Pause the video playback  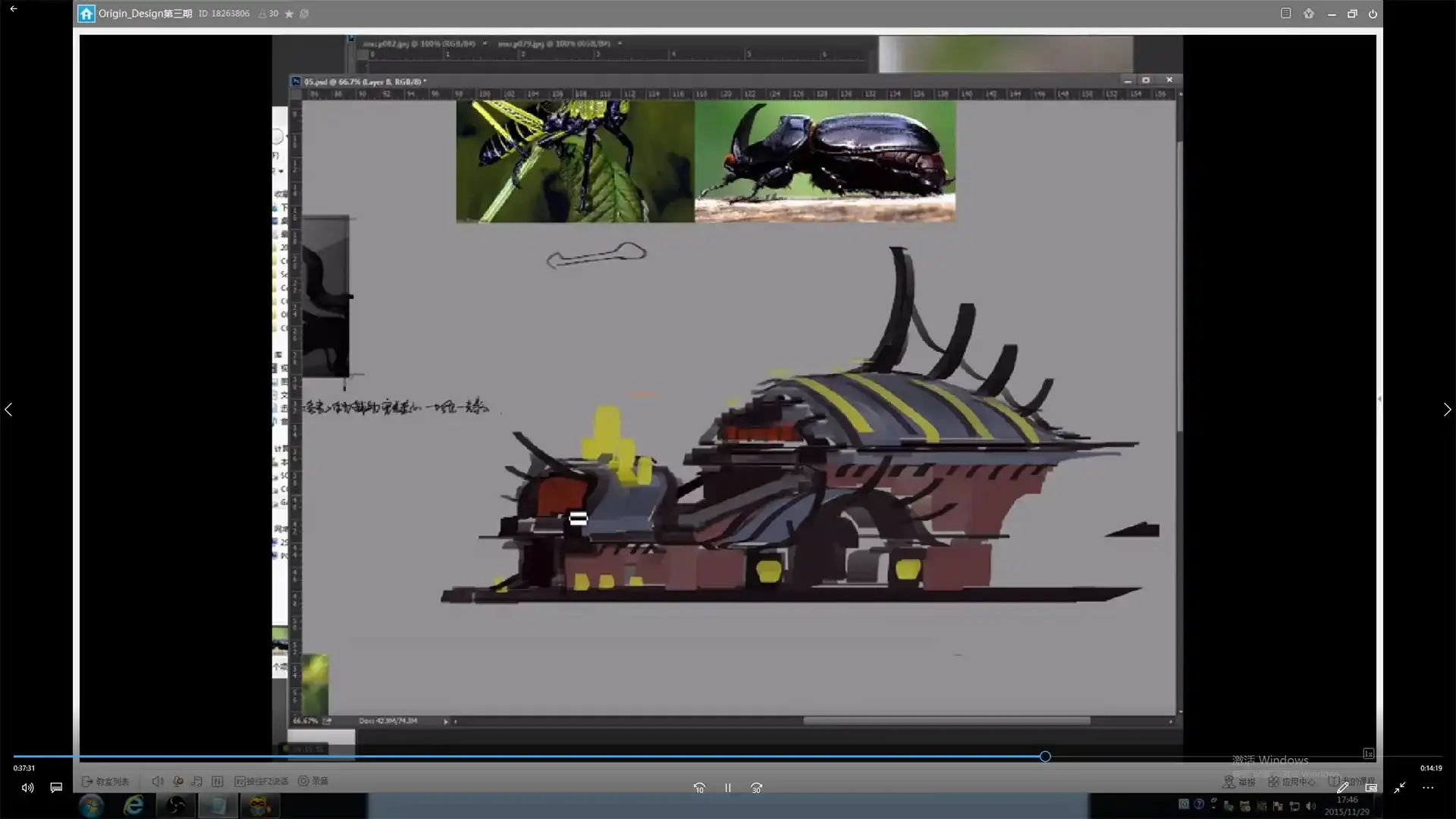pyautogui.click(x=727, y=788)
